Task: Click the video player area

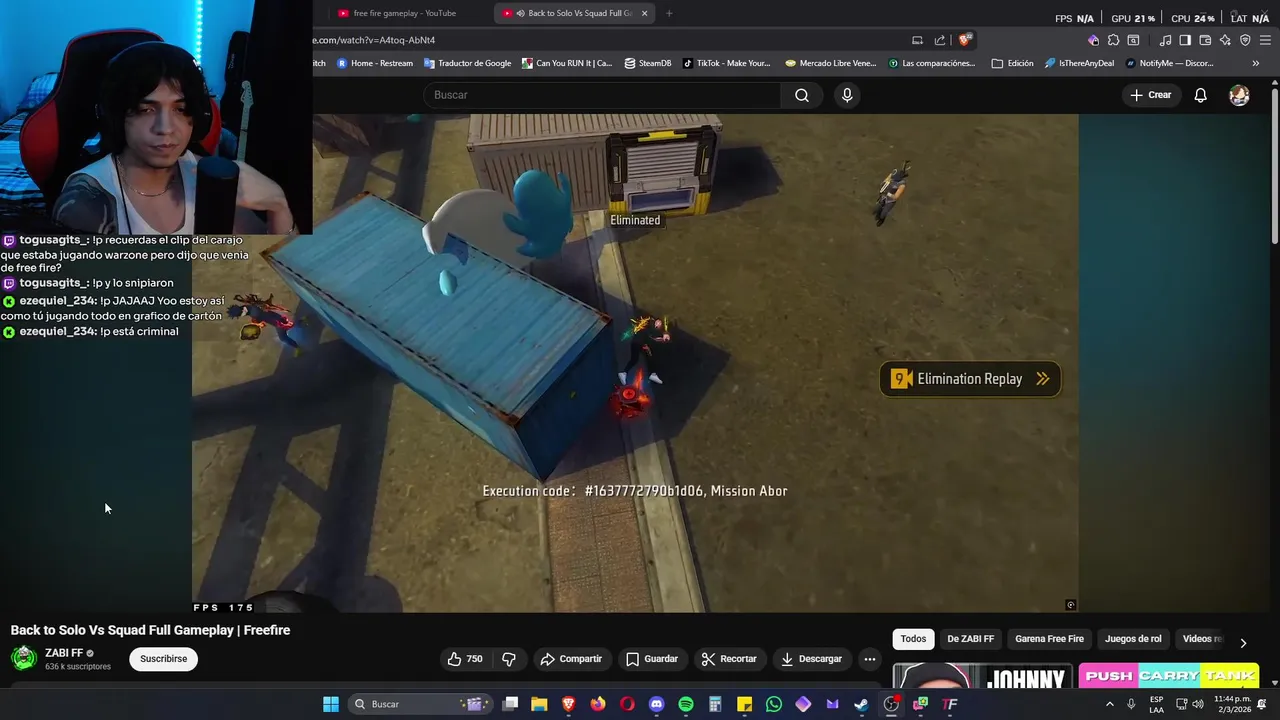Action: [635, 362]
